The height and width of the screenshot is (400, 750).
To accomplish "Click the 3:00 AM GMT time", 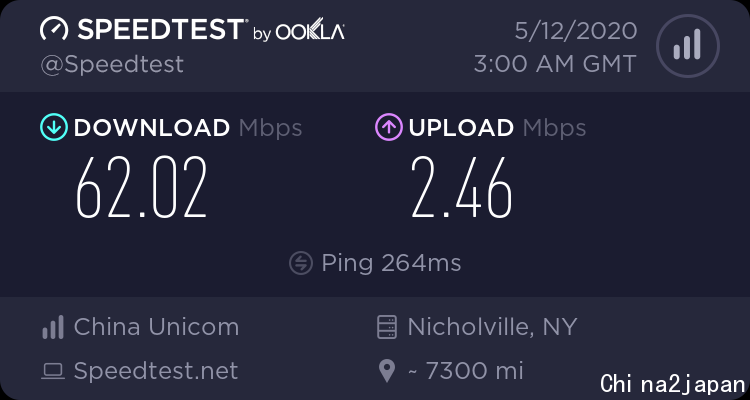I will [555, 64].
